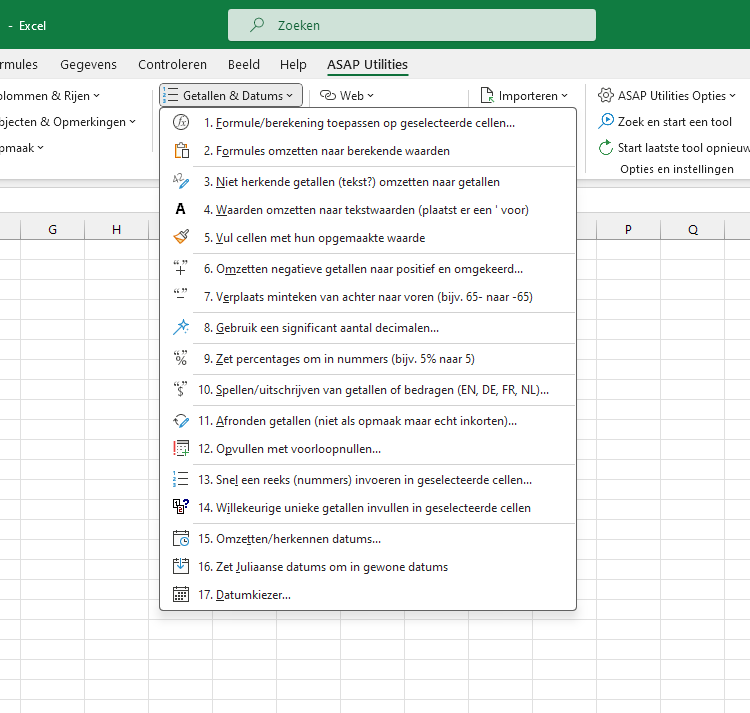The height and width of the screenshot is (713, 750).
Task: Open the Datumkiezer tool
Action: 367,594
